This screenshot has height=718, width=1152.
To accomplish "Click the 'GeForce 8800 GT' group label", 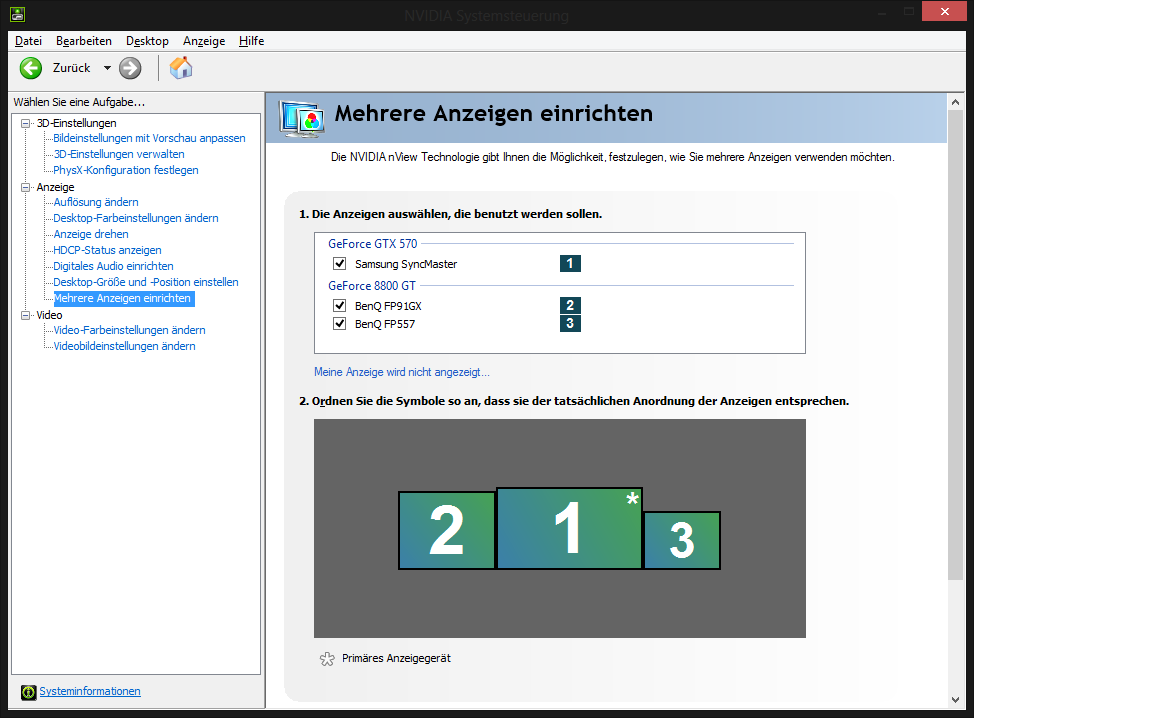I will (372, 286).
